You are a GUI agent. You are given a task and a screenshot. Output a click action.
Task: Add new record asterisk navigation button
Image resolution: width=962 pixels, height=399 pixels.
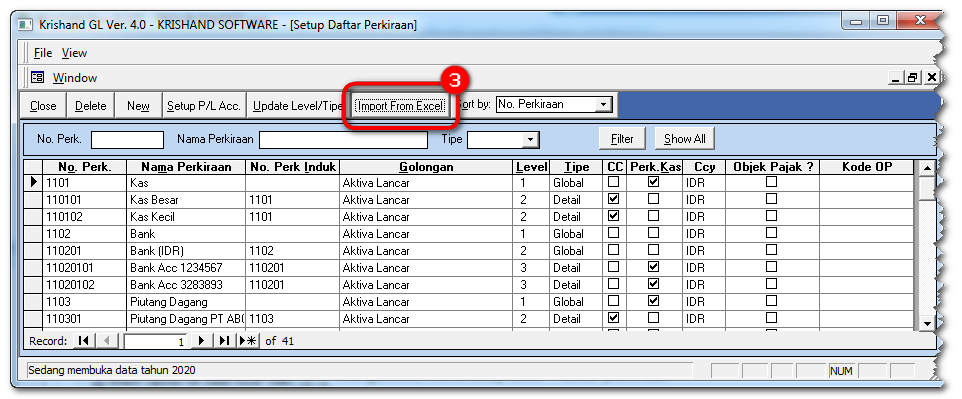[x=248, y=341]
